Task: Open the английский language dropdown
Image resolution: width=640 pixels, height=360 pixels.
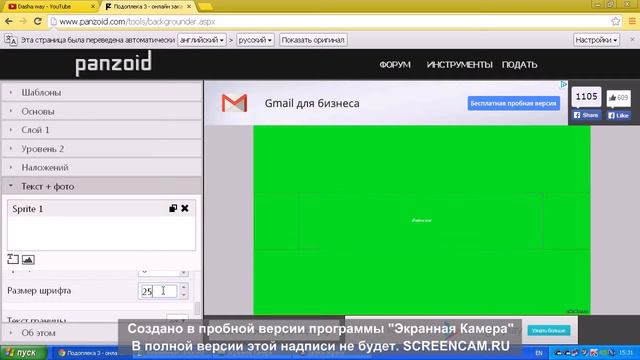Action: click(202, 40)
